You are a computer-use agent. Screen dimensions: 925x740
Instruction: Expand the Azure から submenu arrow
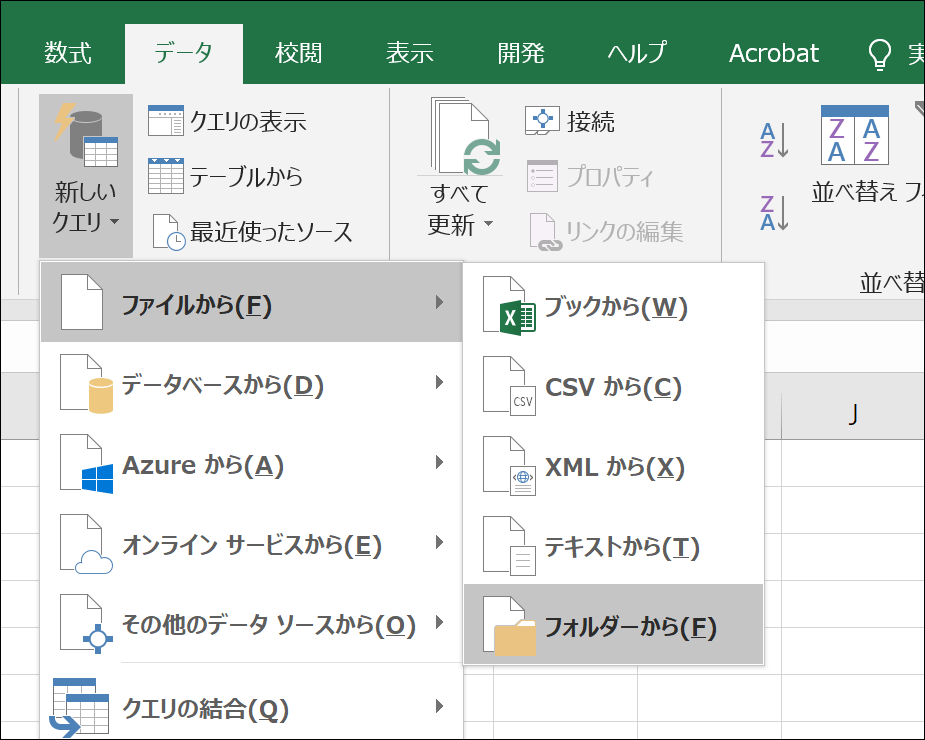439,462
